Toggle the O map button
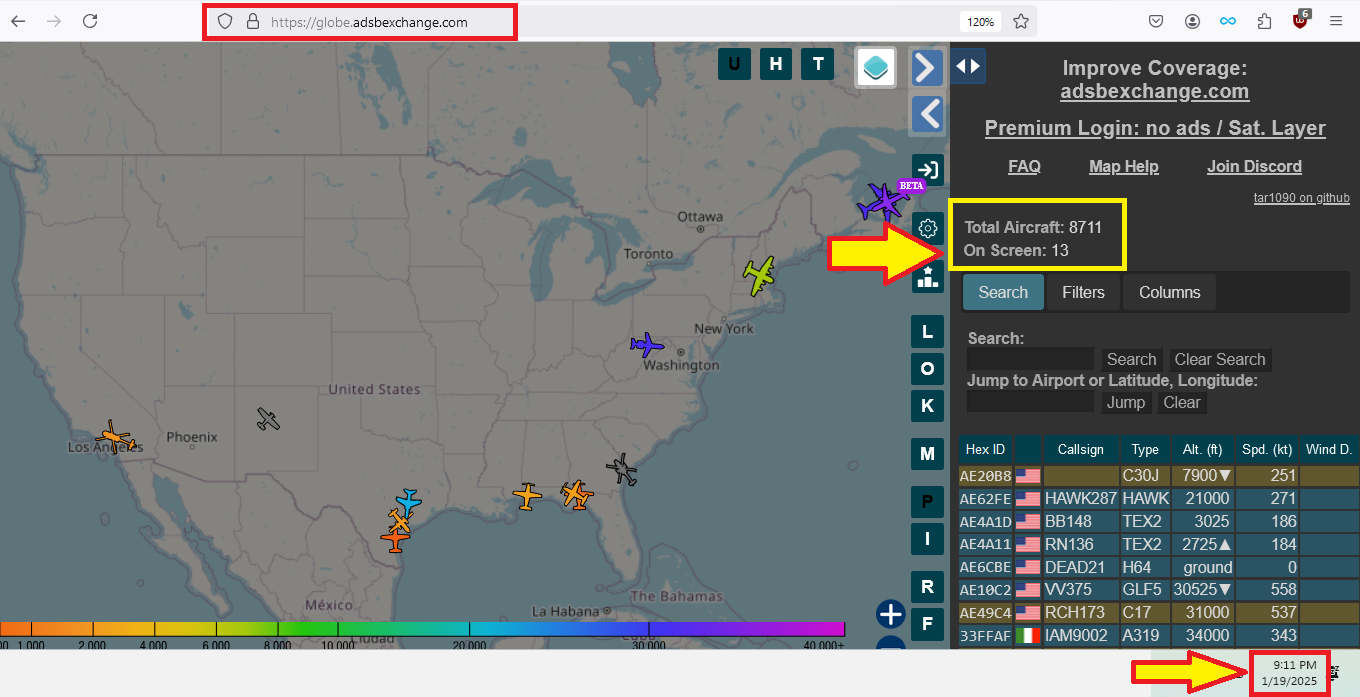Screen dimensions: 1360x697 (927, 368)
